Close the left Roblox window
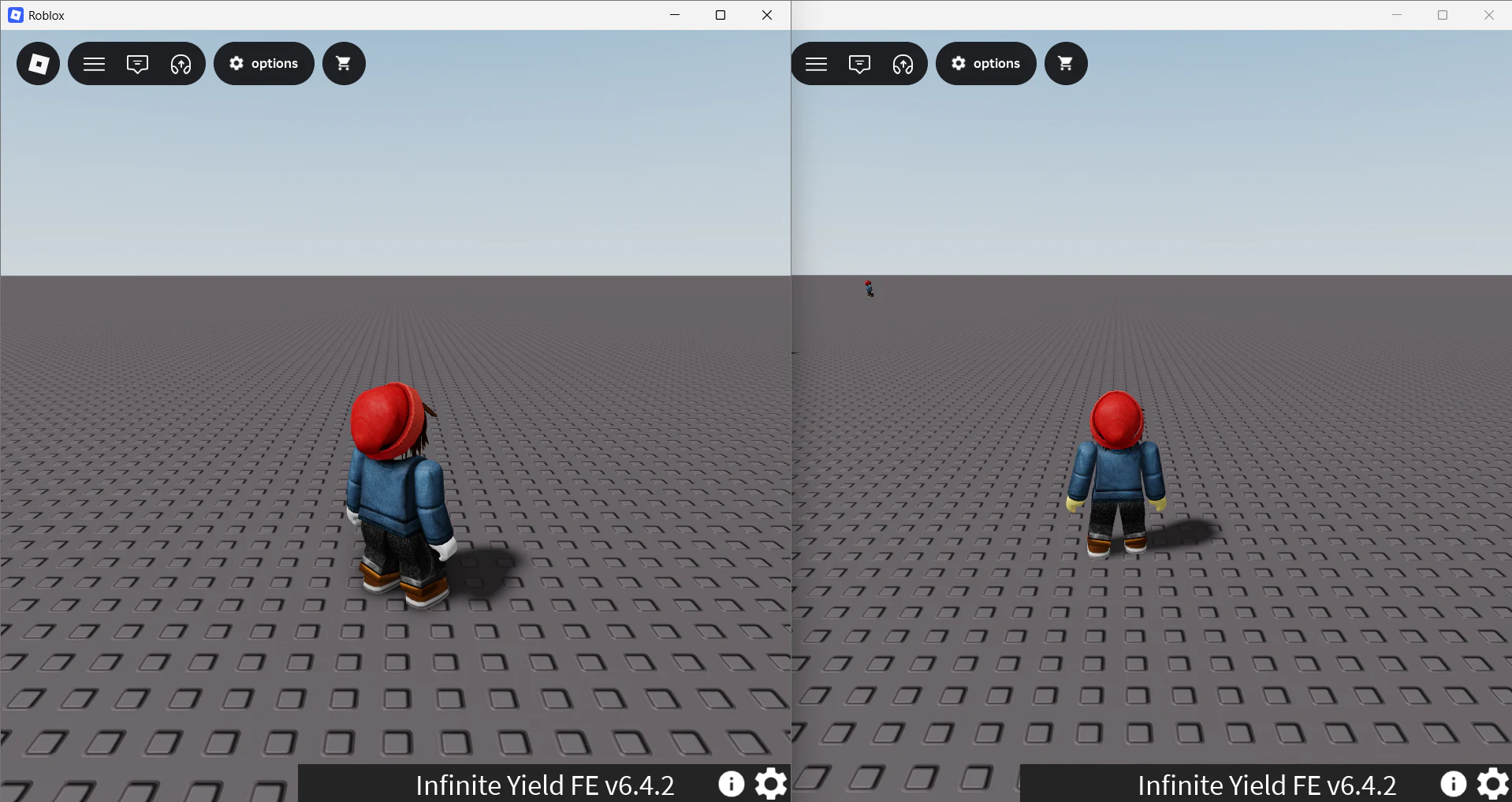Screen dimensions: 1512x802 [x=767, y=15]
